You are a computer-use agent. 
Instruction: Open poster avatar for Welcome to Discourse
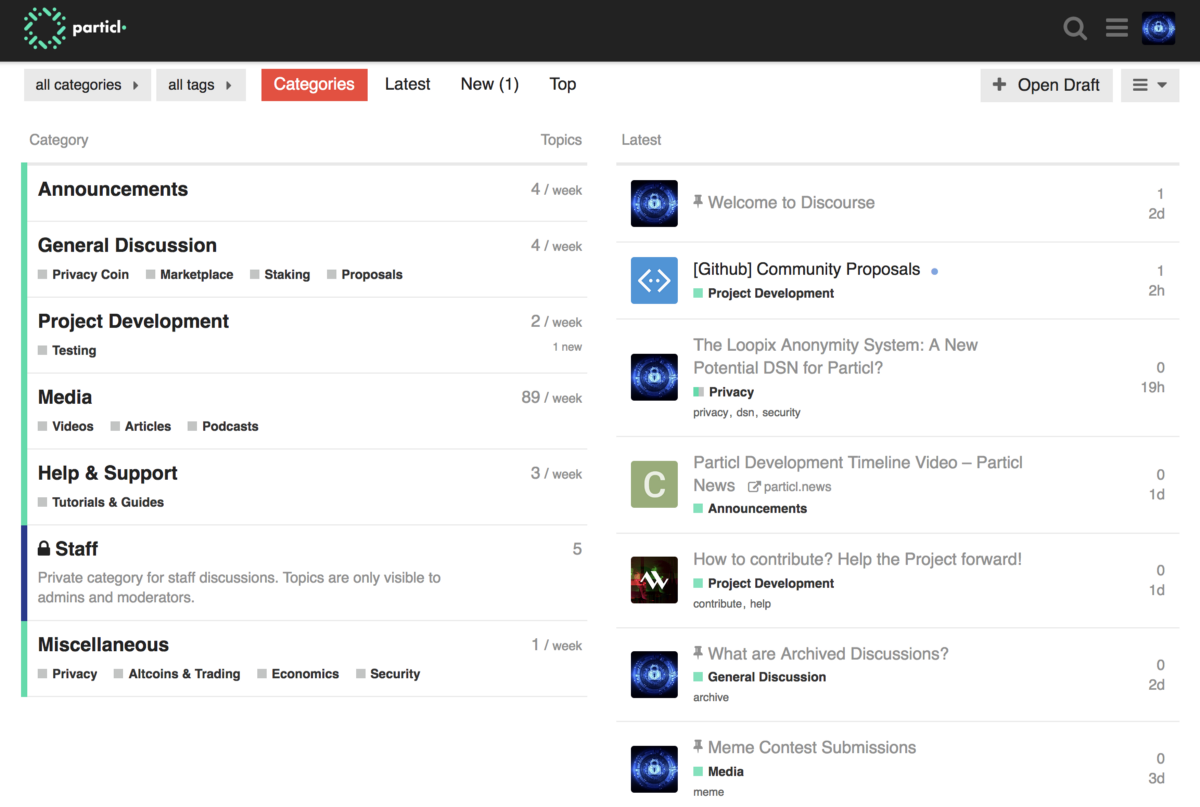point(654,203)
